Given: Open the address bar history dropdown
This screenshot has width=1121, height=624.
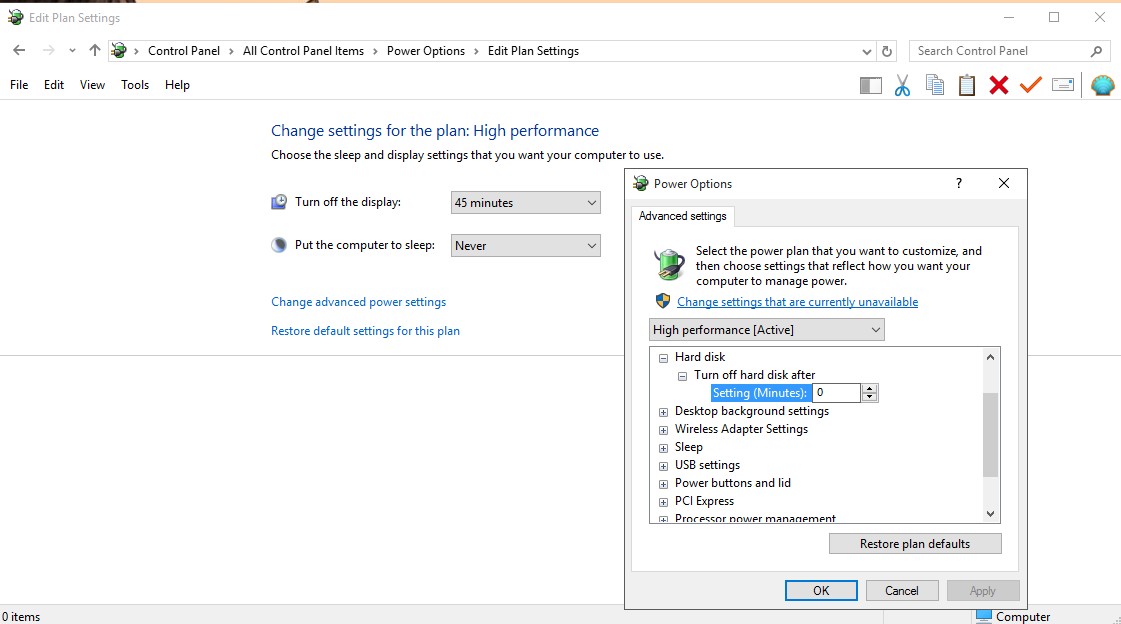Looking at the screenshot, I should [x=866, y=51].
